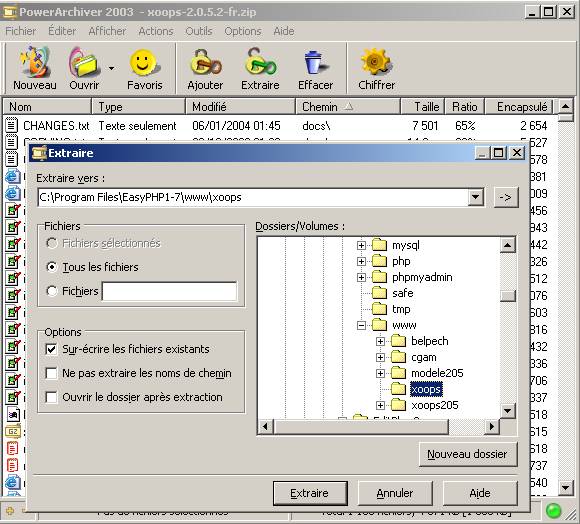This screenshot has height=524, width=580.
Task: Select the xoops folder in tree
Action: tap(426, 389)
